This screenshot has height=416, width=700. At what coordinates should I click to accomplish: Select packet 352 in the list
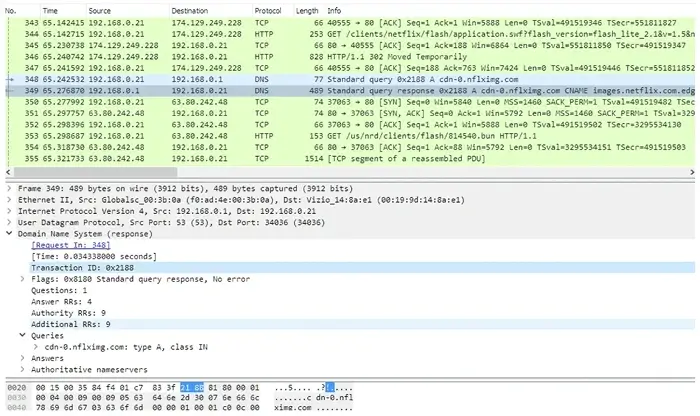(x=350, y=125)
